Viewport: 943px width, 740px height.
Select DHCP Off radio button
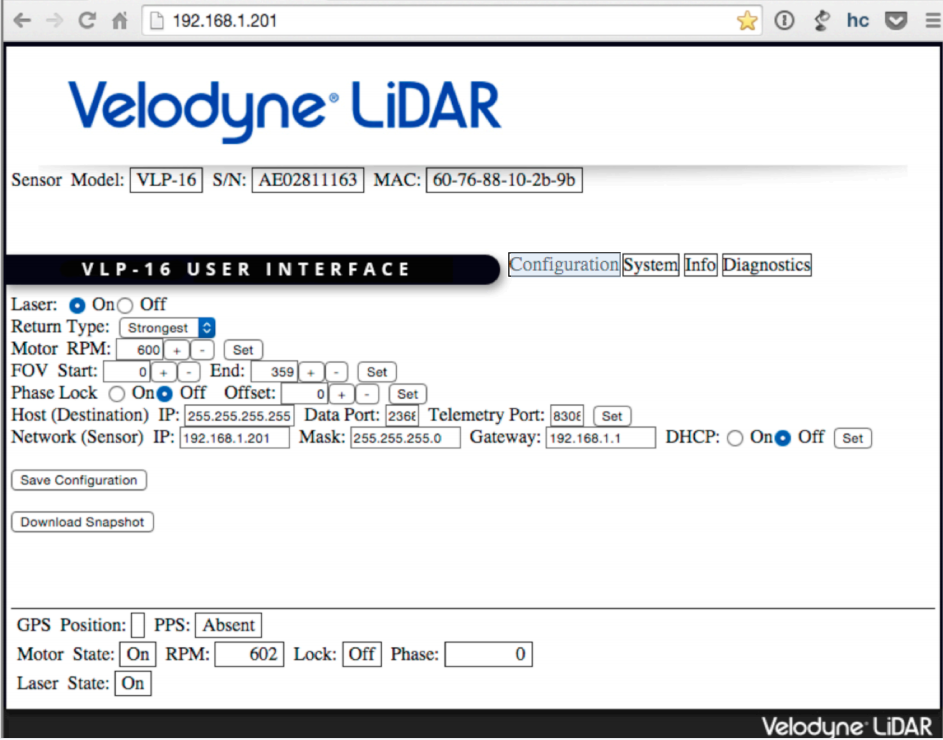pyautogui.click(x=782, y=438)
